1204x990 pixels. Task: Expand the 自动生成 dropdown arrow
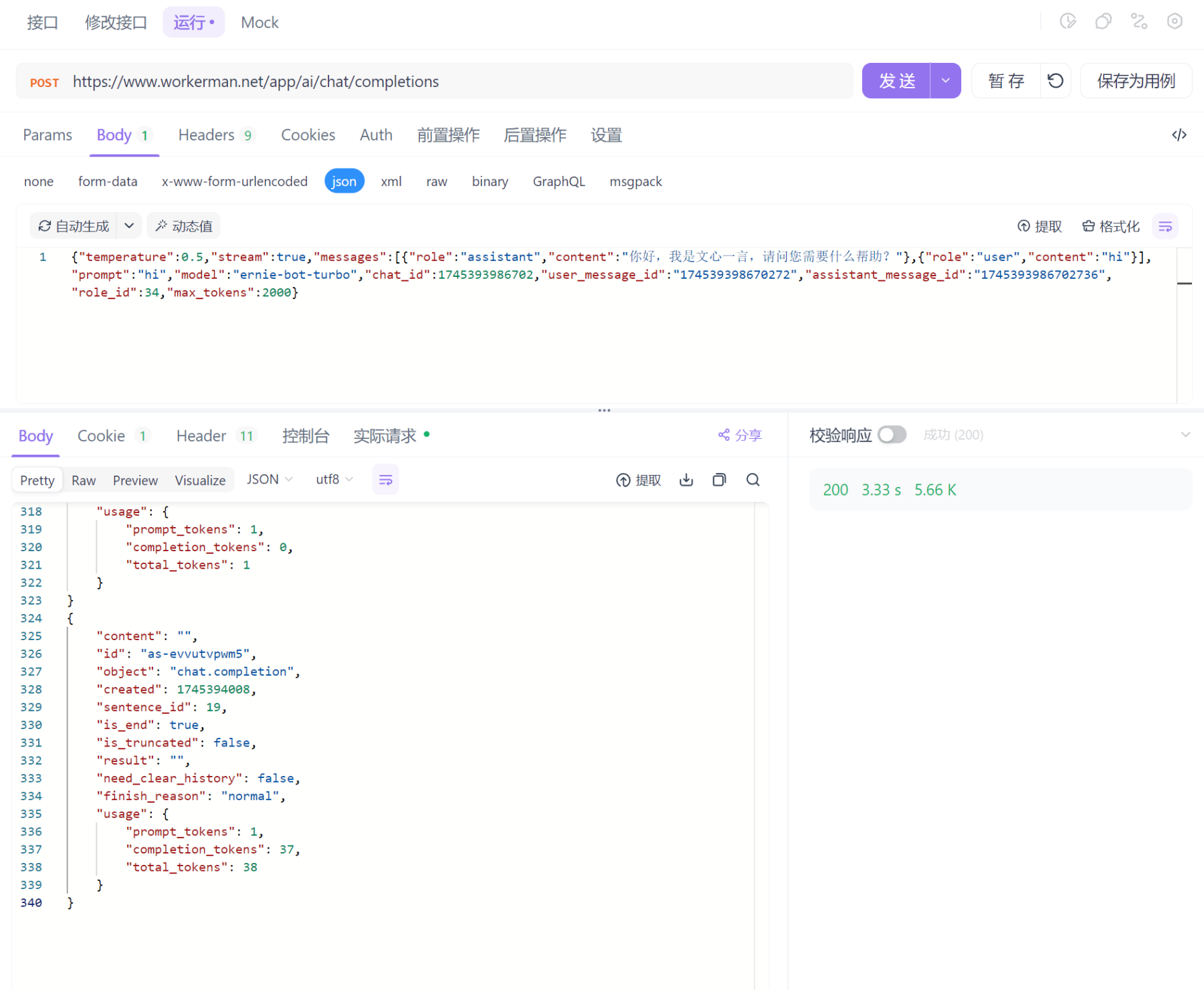point(129,226)
